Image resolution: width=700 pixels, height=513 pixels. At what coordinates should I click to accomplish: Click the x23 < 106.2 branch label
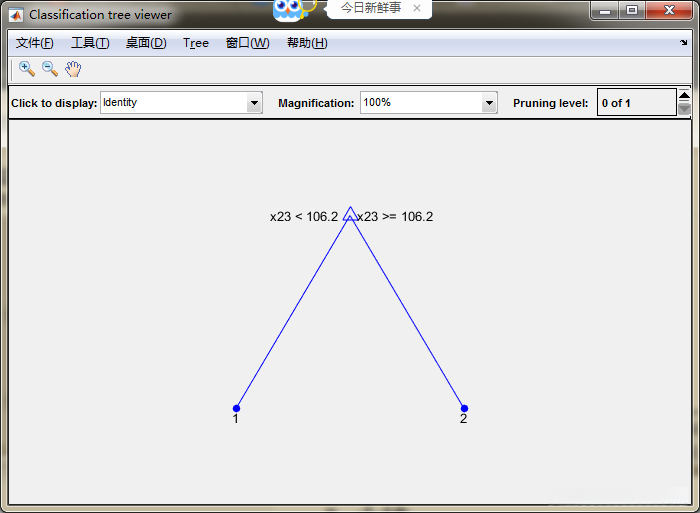[x=304, y=217]
